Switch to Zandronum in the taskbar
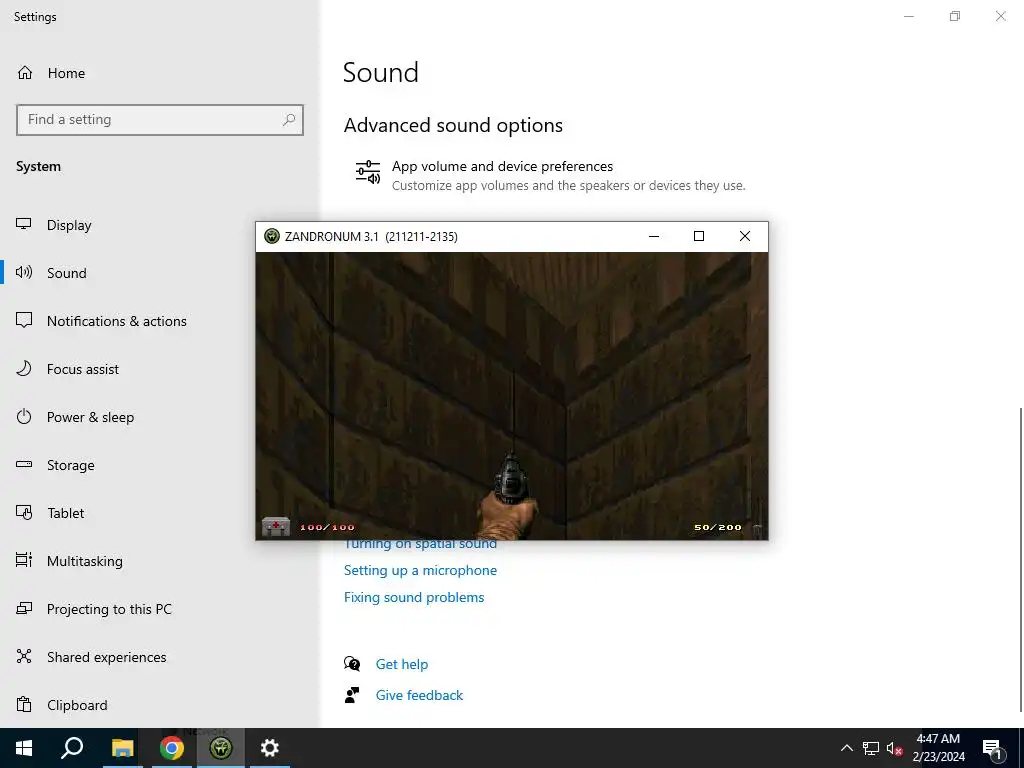Image resolution: width=1024 pixels, height=768 pixels. pyautogui.click(x=221, y=748)
